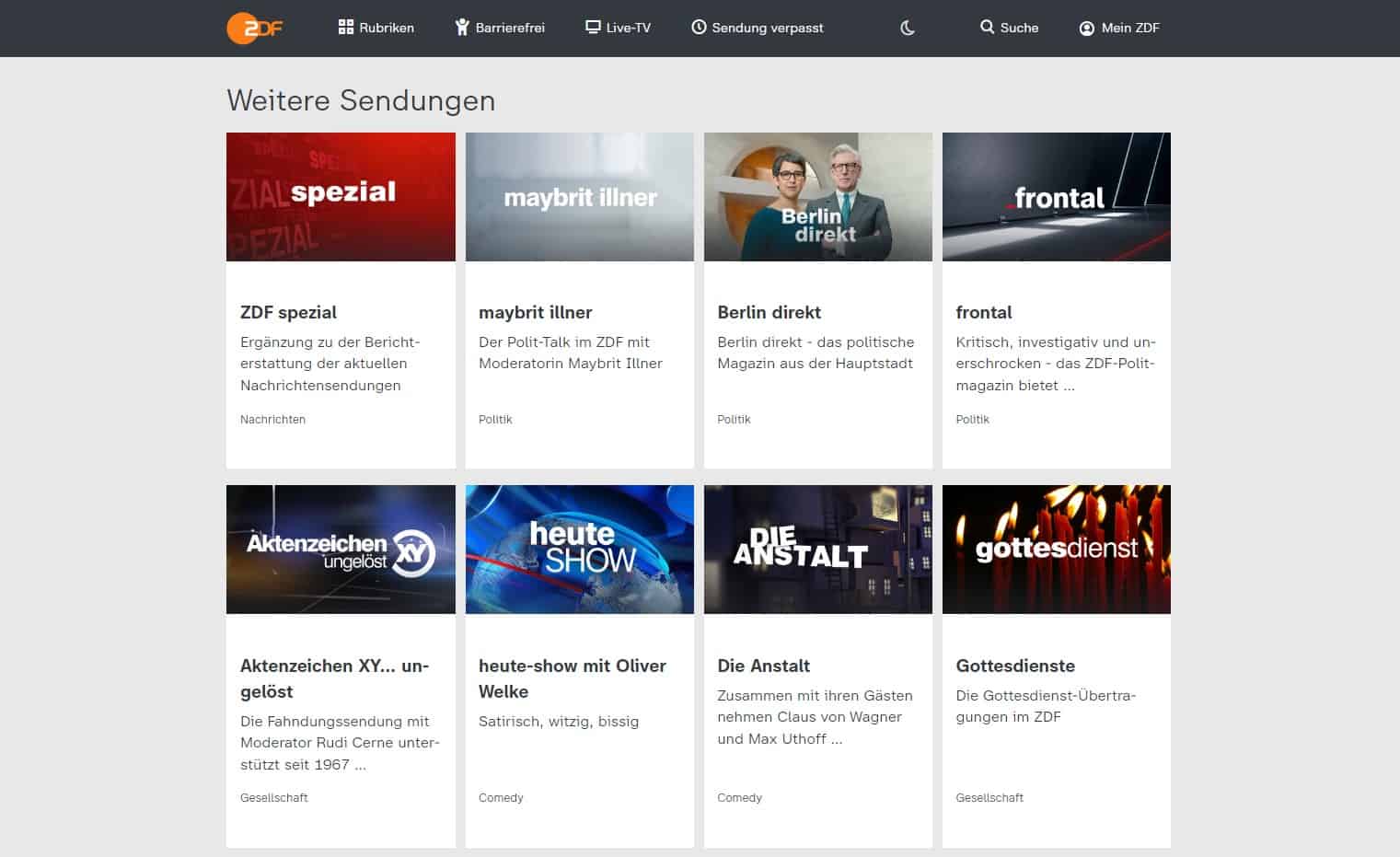This screenshot has height=857, width=1400.
Task: Click the Barrierefrei accessibility icon
Action: click(x=462, y=28)
